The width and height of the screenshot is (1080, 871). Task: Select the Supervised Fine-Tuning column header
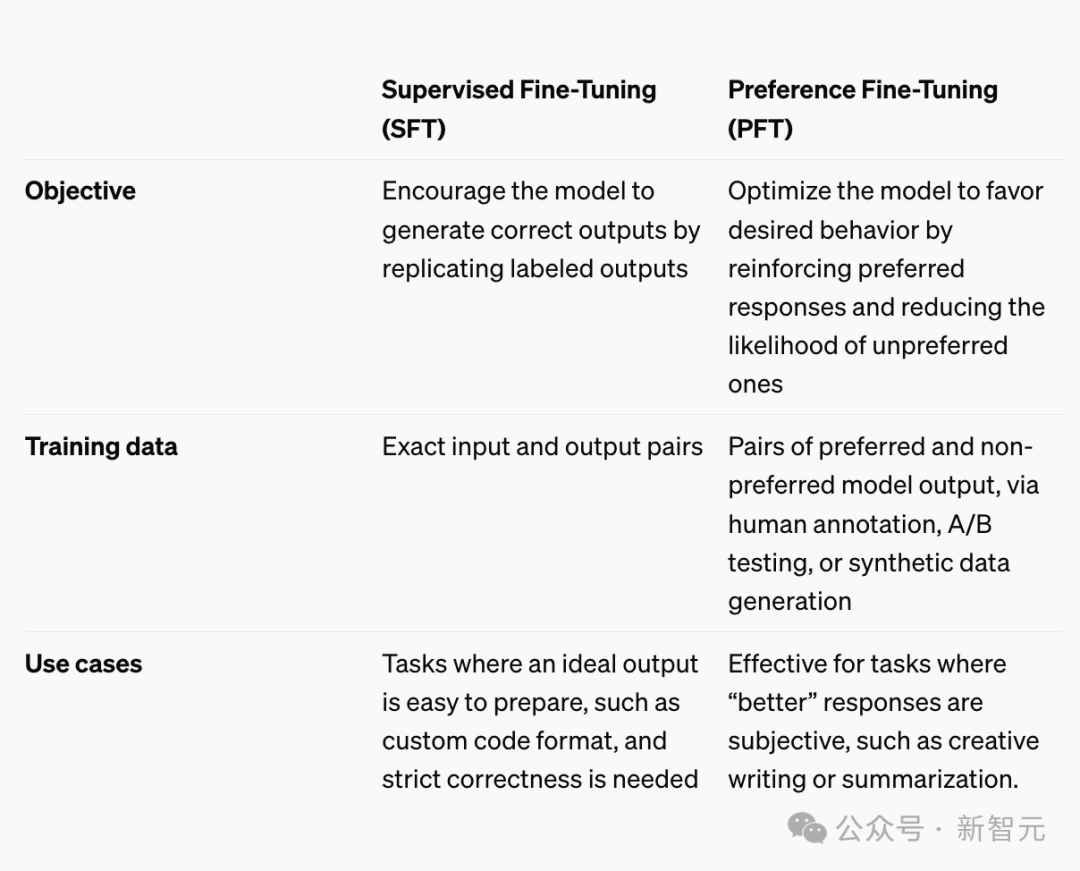(x=518, y=90)
